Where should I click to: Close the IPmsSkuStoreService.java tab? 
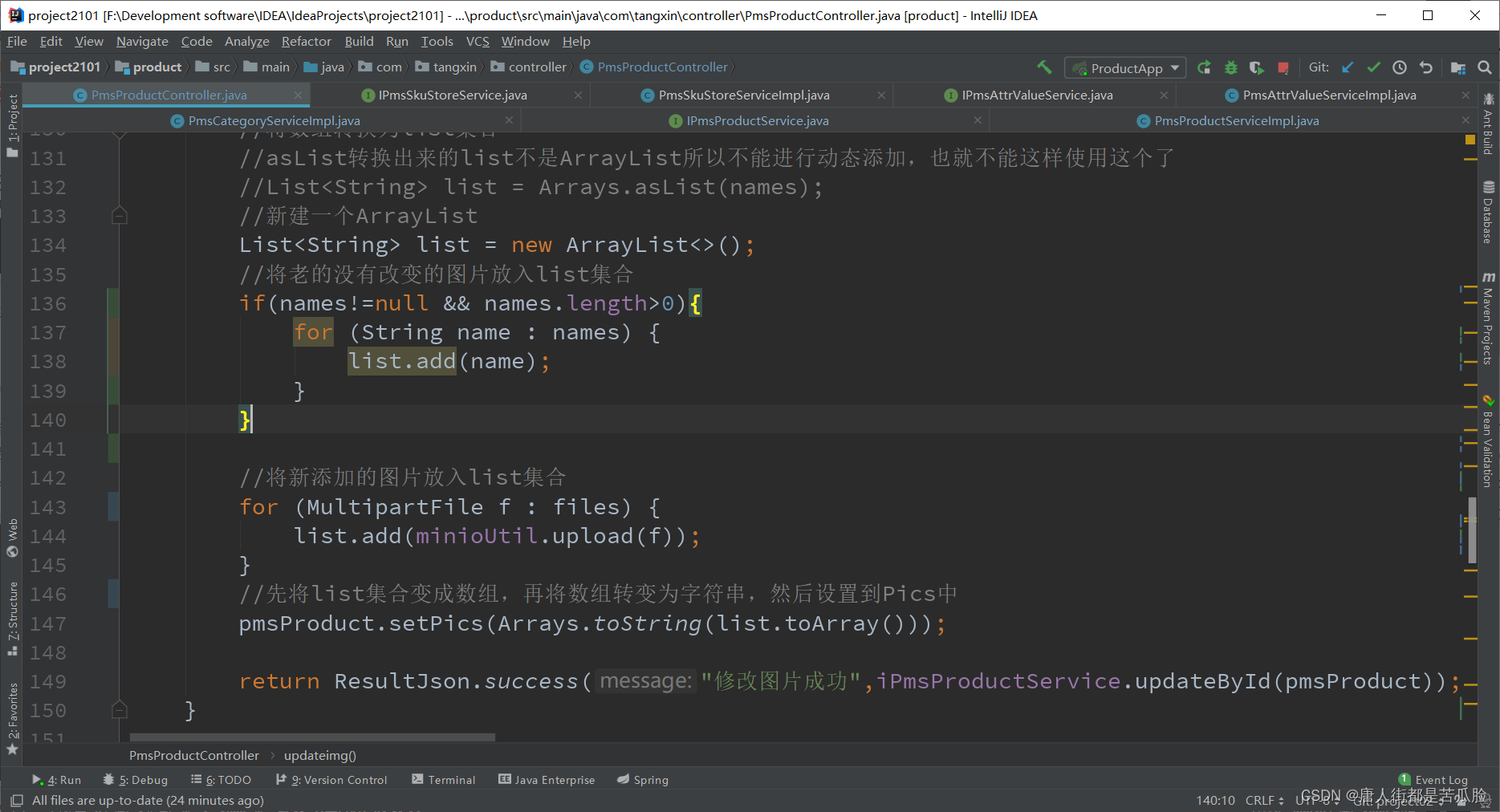coord(578,95)
